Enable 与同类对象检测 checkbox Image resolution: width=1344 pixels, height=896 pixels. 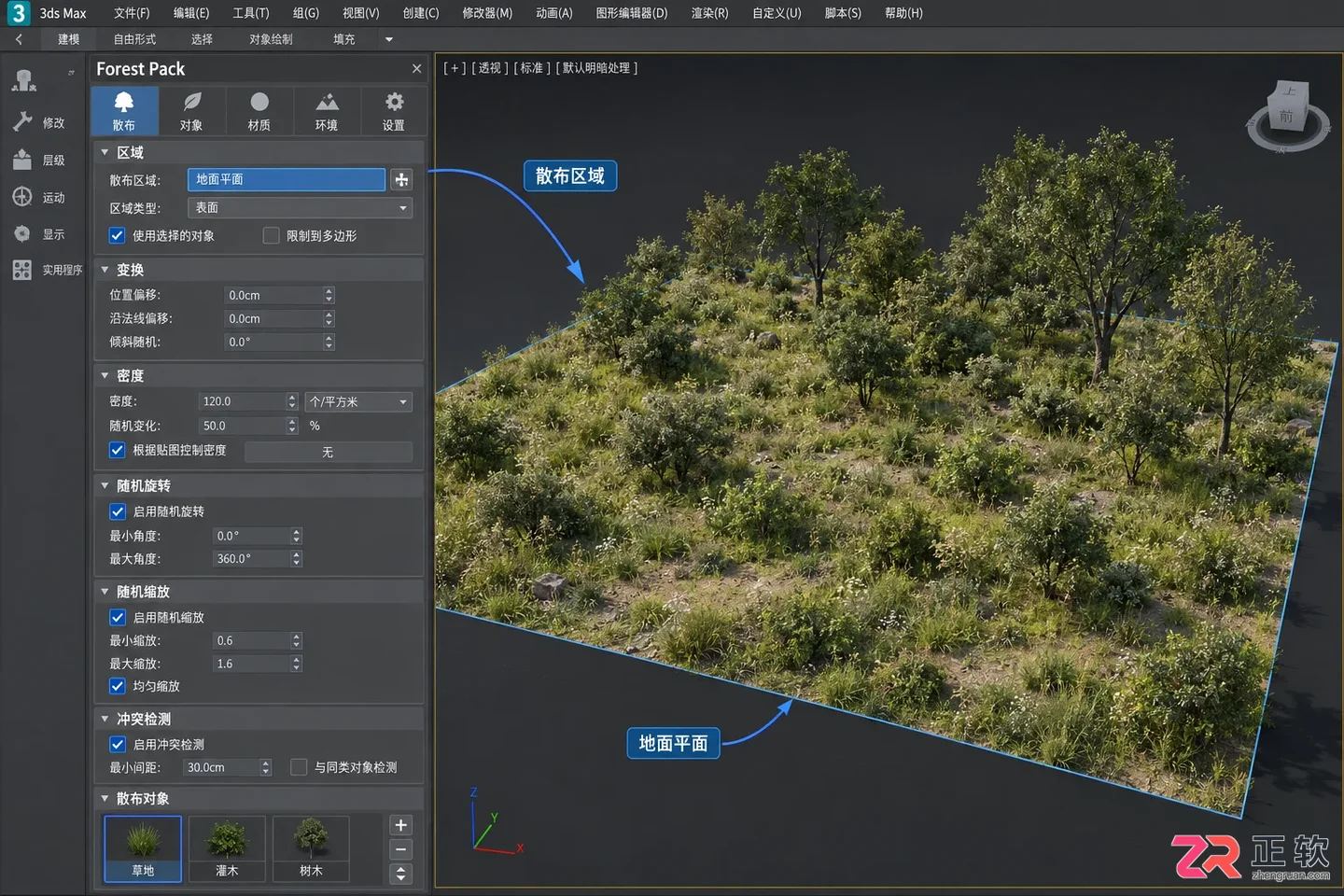tap(299, 767)
